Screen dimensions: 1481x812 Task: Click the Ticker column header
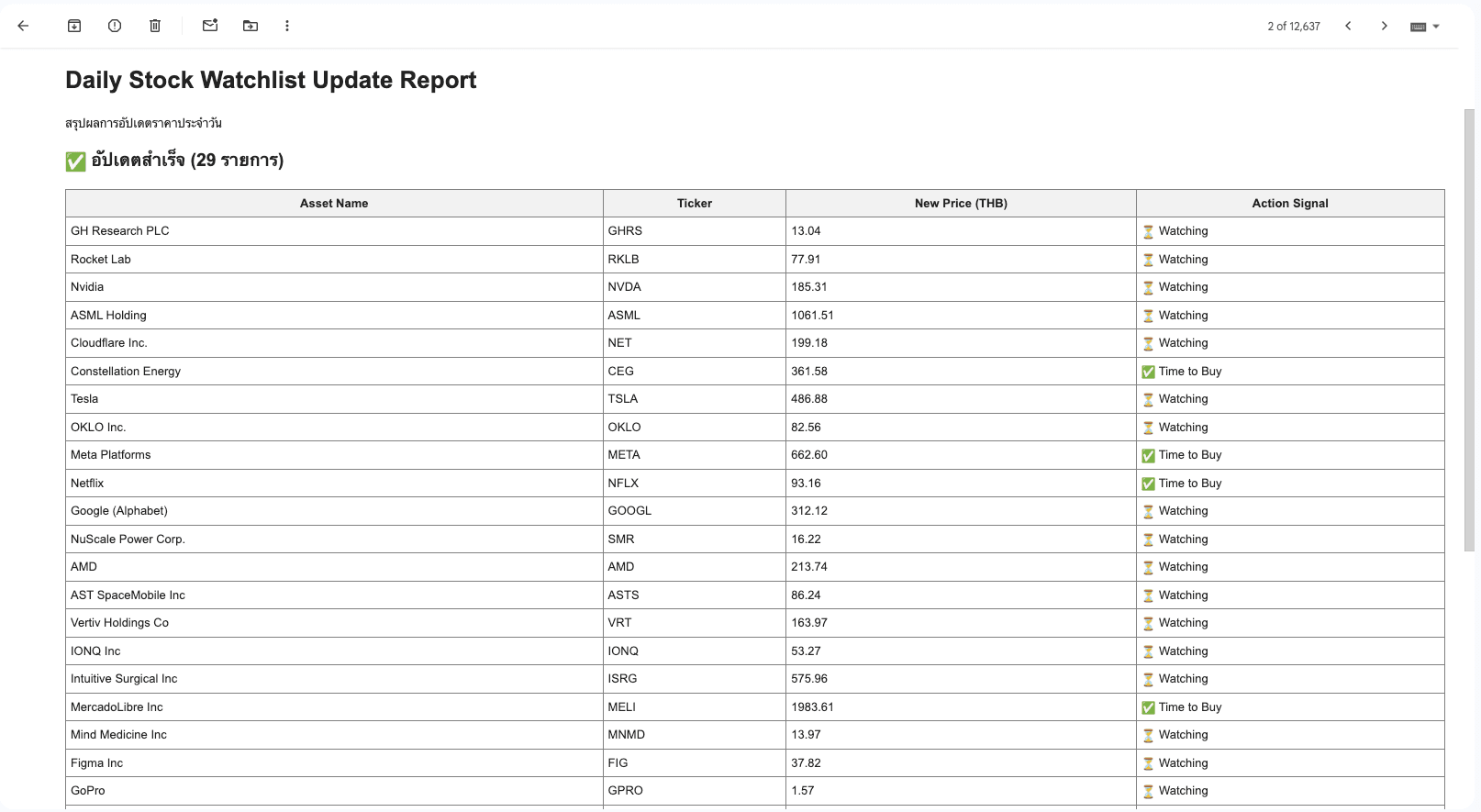[695, 204]
